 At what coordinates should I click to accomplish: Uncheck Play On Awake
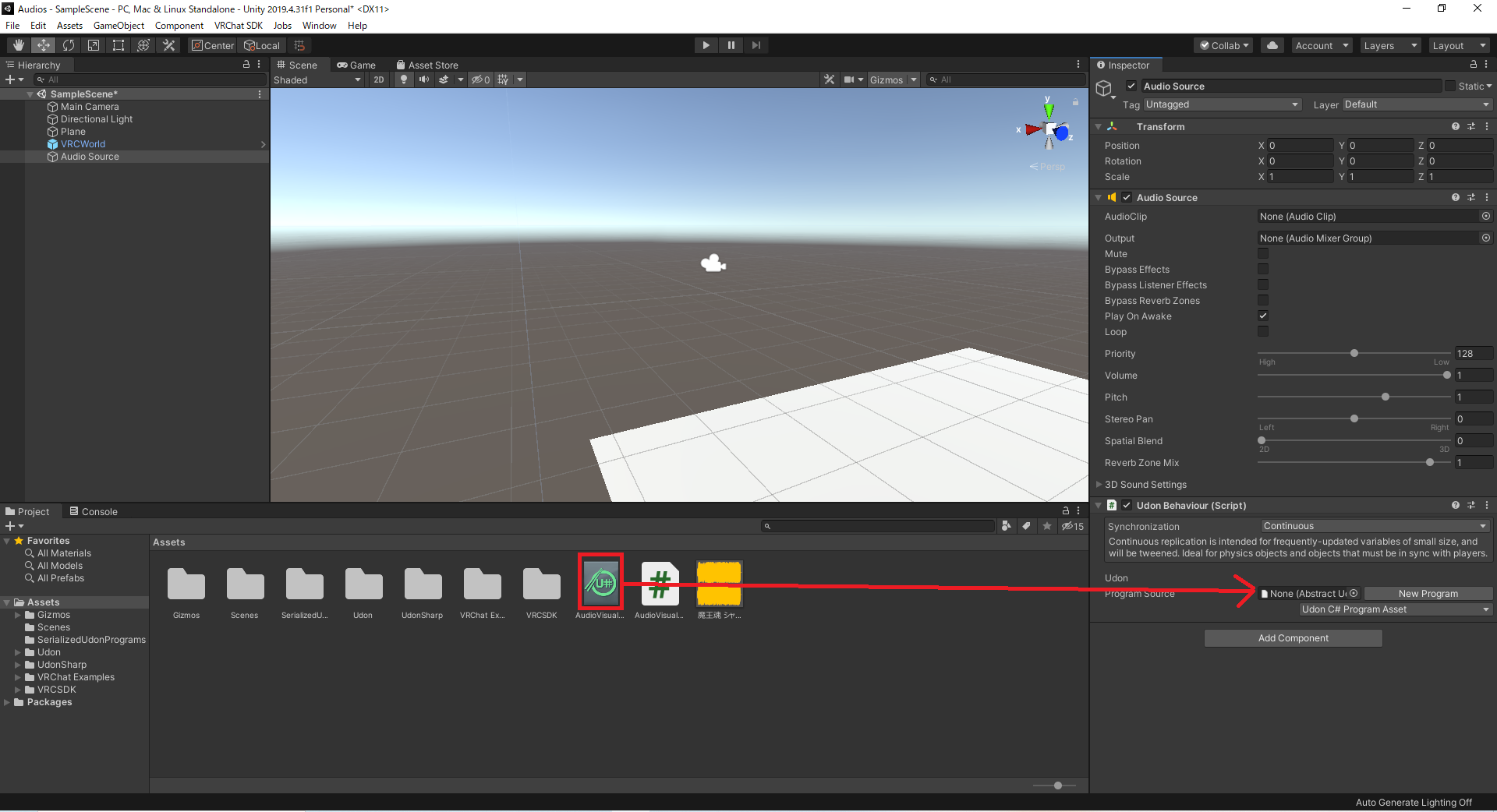pyautogui.click(x=1263, y=316)
